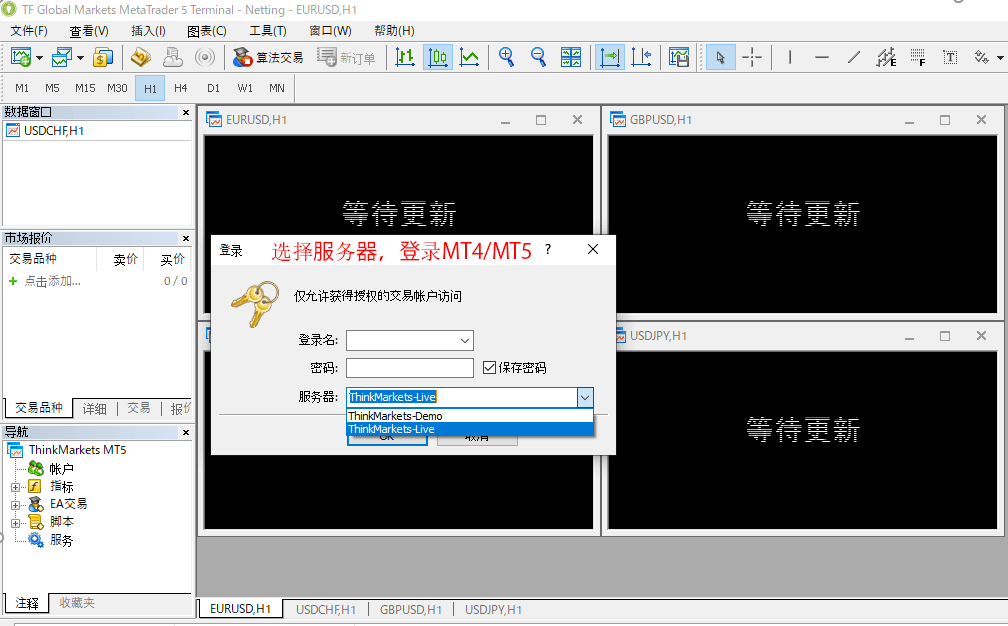Click the Market Watch dollar icon
Viewport: 1008px width, 626px height.
(103, 57)
